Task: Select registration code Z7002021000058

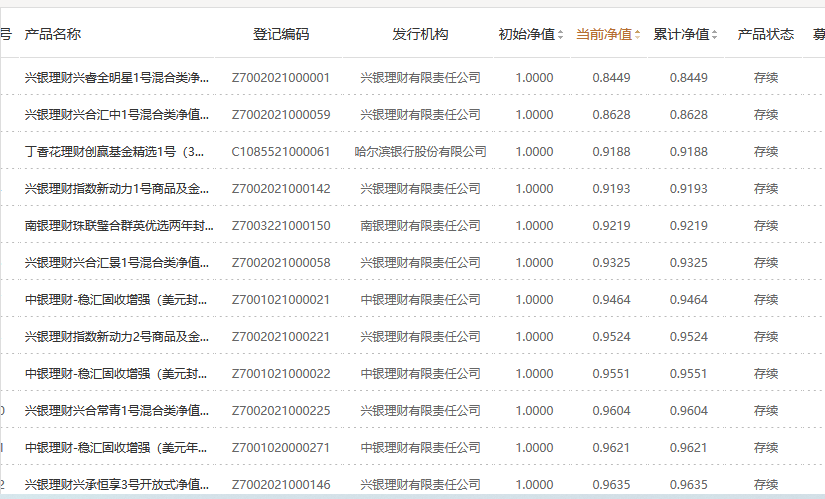Action: tap(281, 263)
